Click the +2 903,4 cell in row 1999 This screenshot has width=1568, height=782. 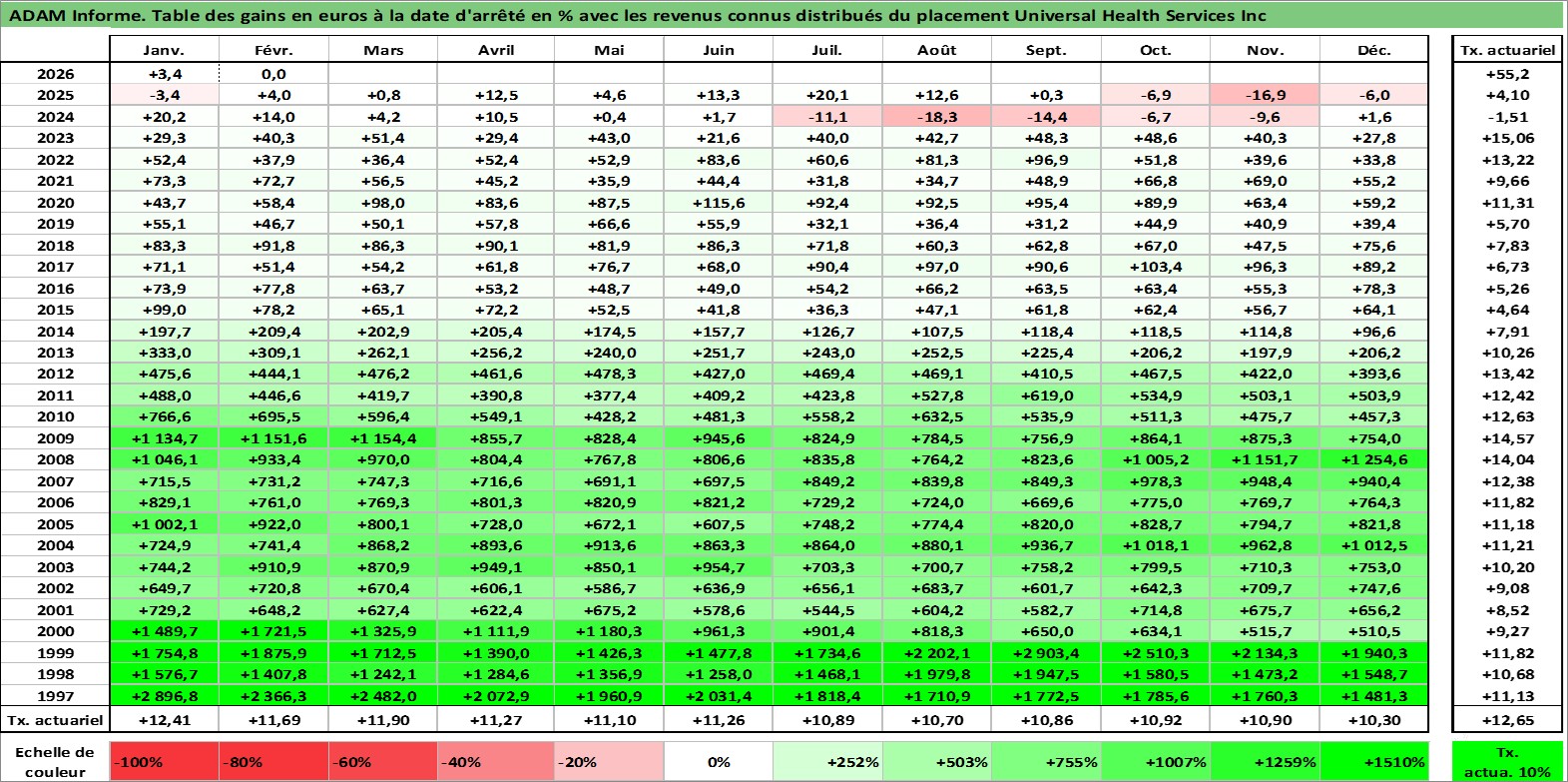(x=1046, y=653)
